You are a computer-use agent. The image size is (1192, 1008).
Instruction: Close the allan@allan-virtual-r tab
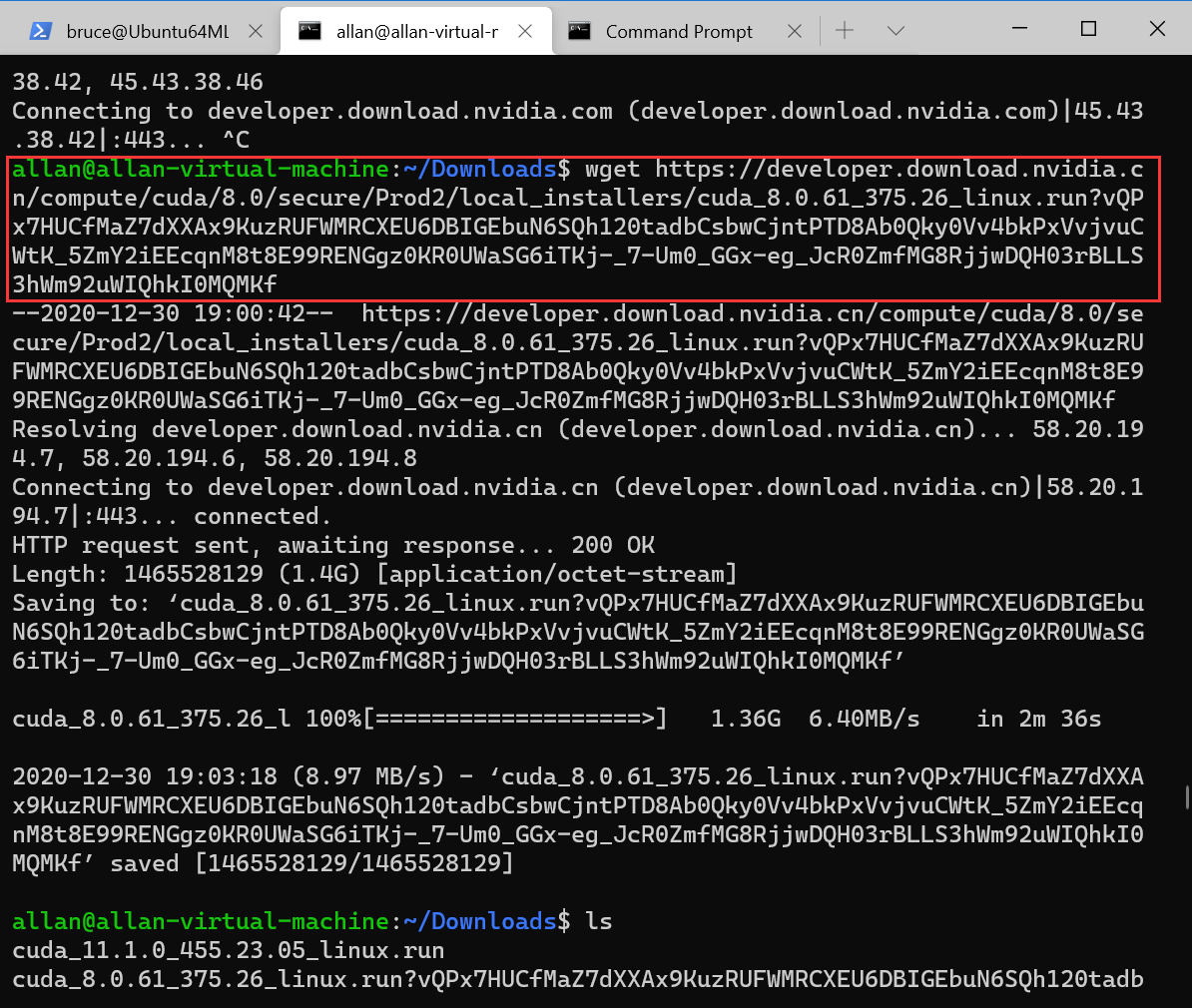525,31
